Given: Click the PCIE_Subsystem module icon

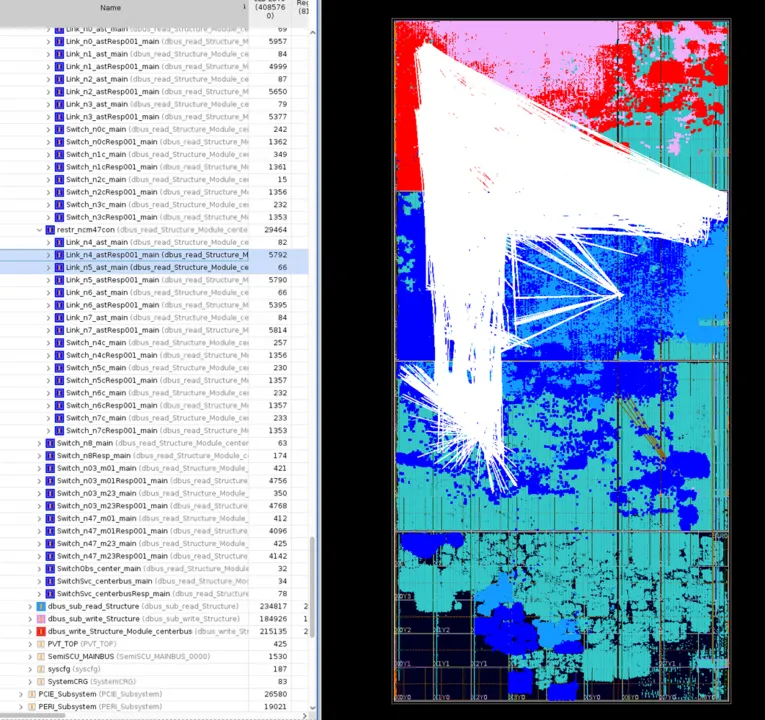Looking at the screenshot, I should click(32, 694).
